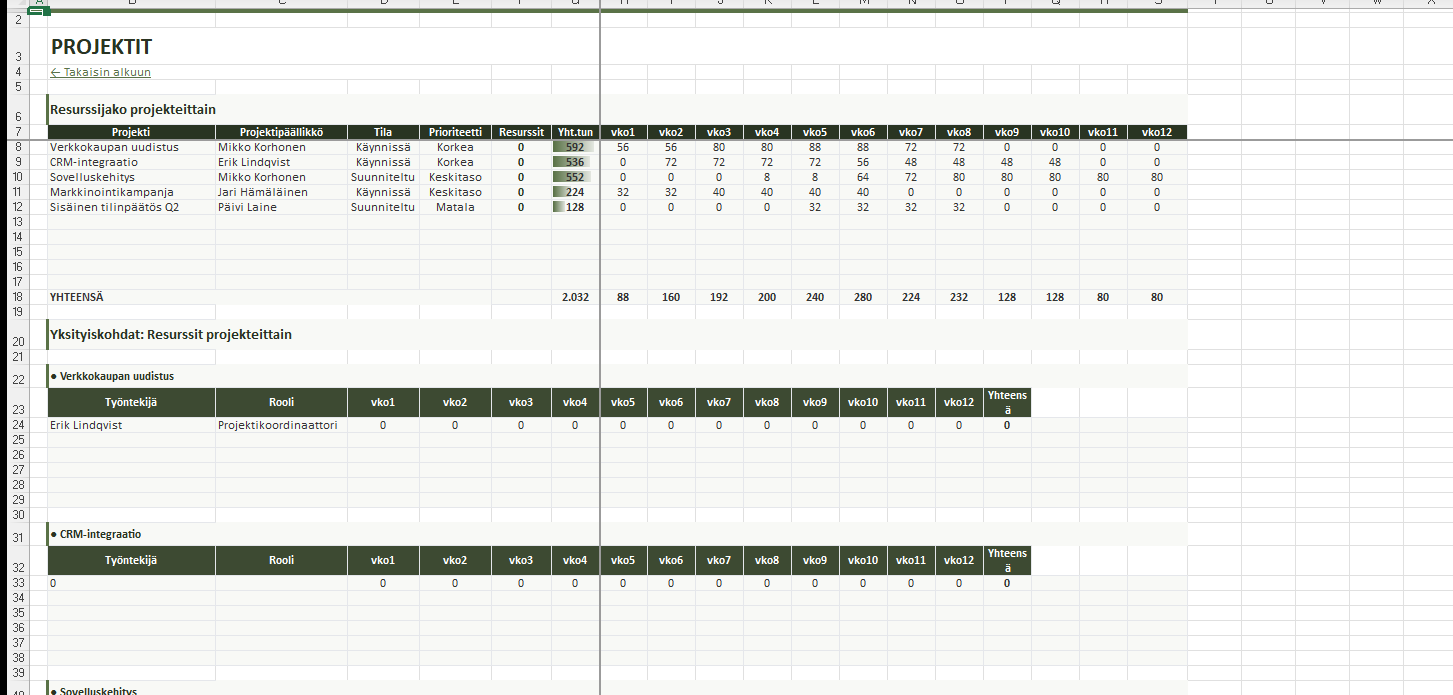
Task: Click the 280 weekly total cell
Action: click(x=863, y=297)
